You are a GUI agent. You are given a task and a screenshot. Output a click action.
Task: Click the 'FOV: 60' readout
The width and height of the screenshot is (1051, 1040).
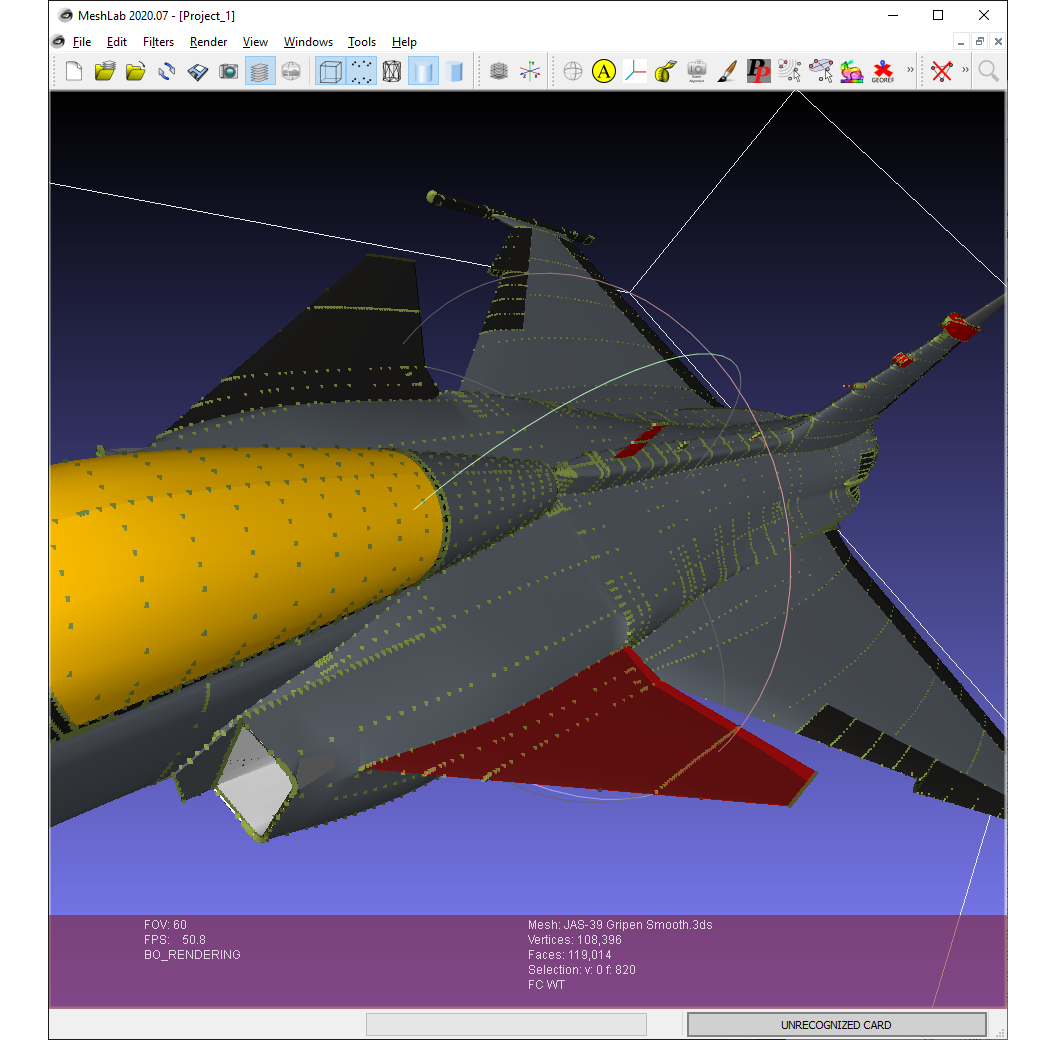click(165, 925)
